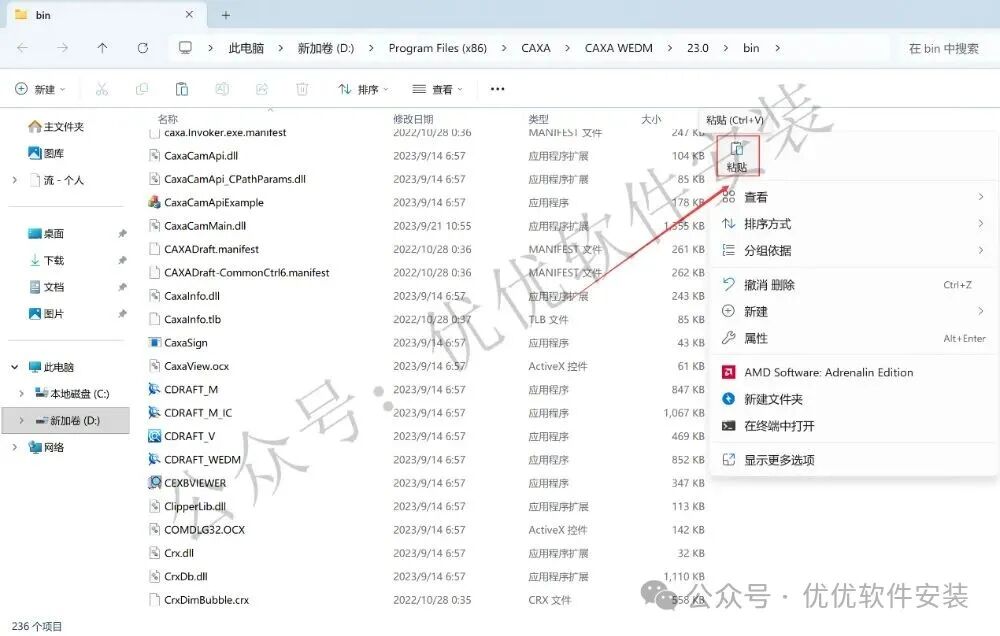Expand the 本地磁盘 (C:) tree node

21,394
